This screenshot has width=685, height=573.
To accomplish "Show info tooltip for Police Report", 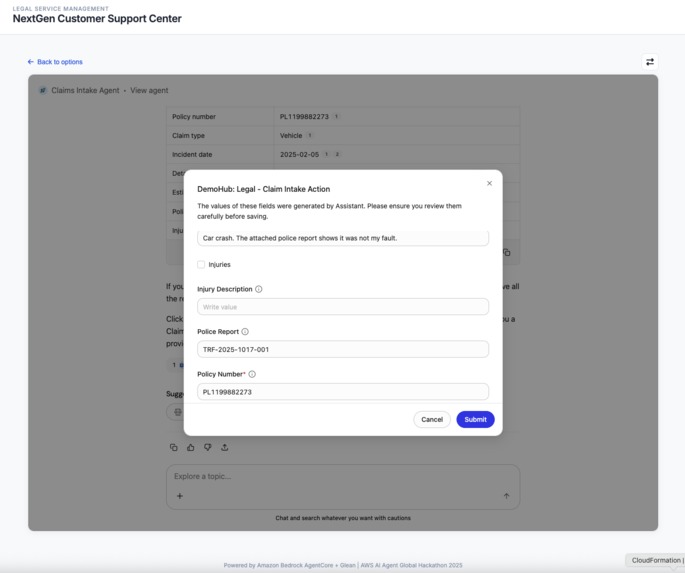I will tap(245, 331).
